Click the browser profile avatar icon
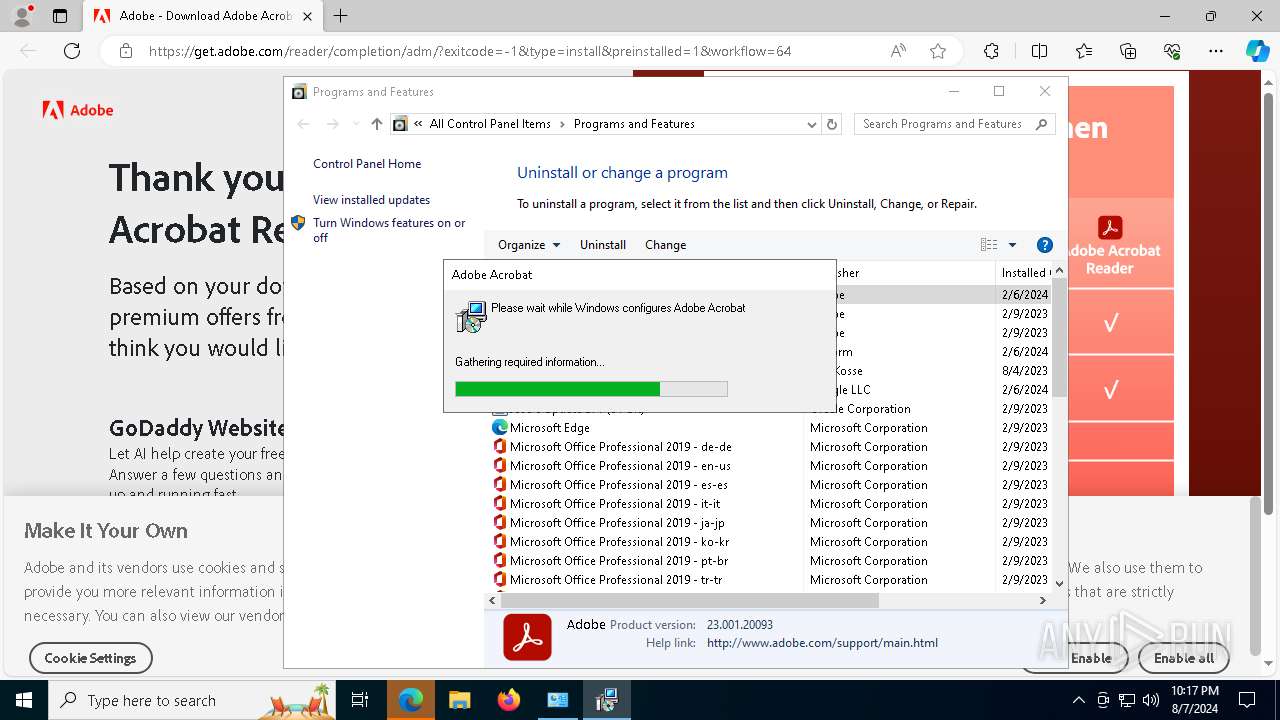The width and height of the screenshot is (1280, 720). [x=22, y=16]
